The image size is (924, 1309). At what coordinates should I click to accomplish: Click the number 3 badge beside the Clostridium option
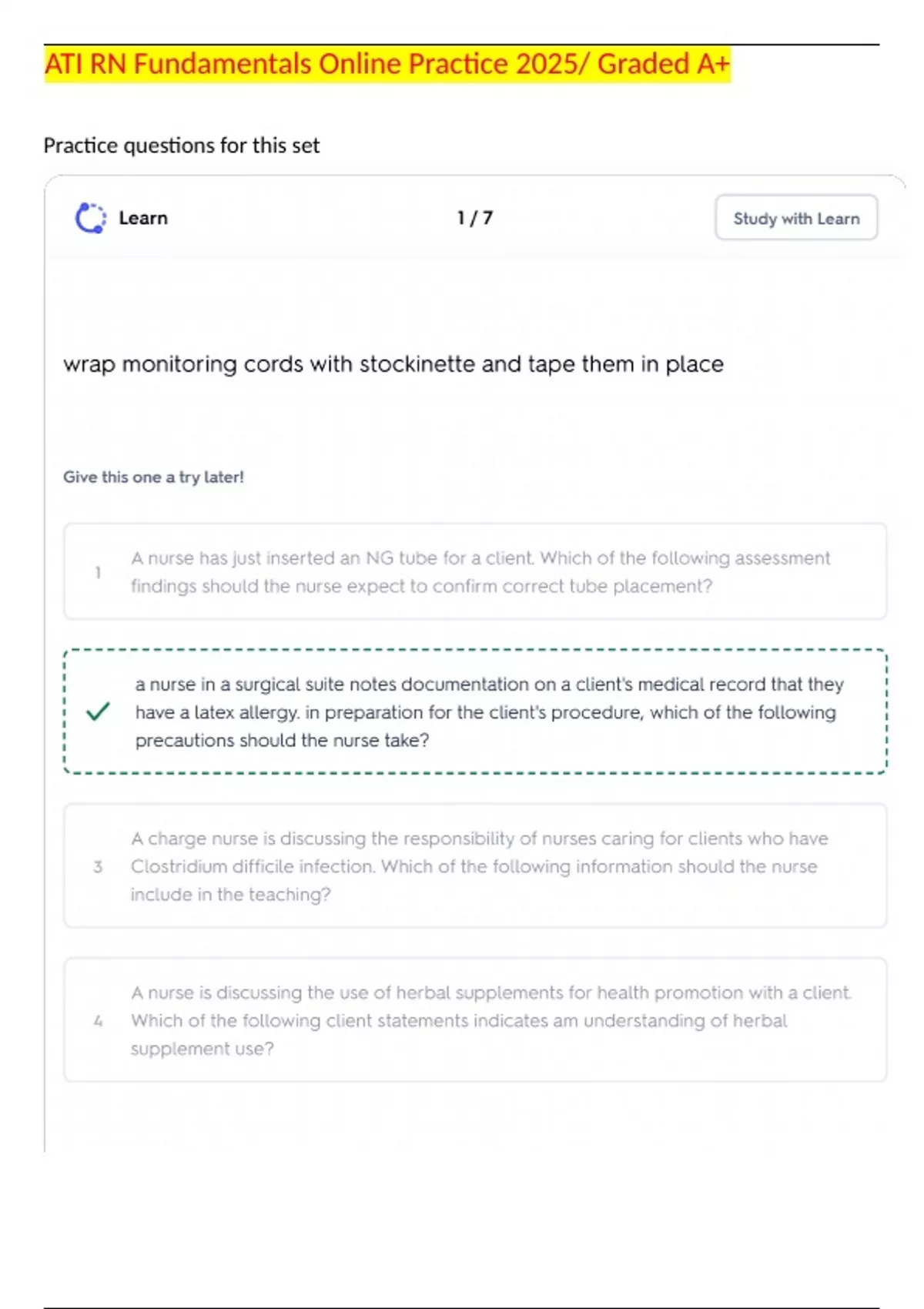point(98,866)
